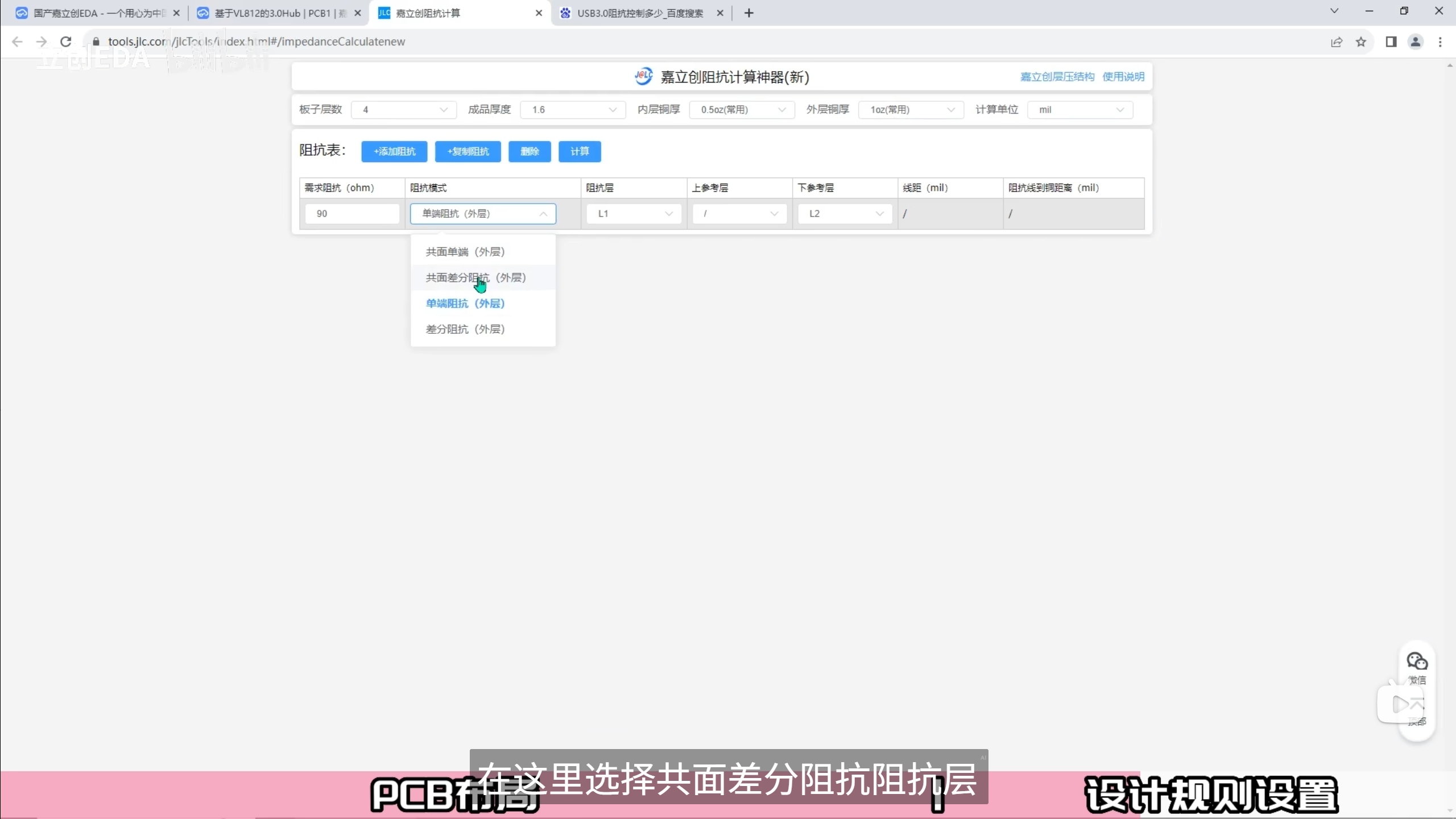This screenshot has width=1456, height=819.
Task: Open new tab with plus icon
Action: (749, 13)
